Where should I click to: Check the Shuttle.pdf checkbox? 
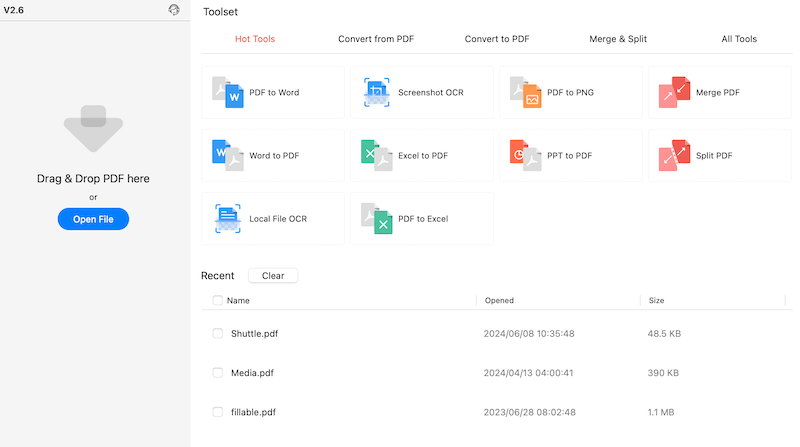click(x=218, y=334)
